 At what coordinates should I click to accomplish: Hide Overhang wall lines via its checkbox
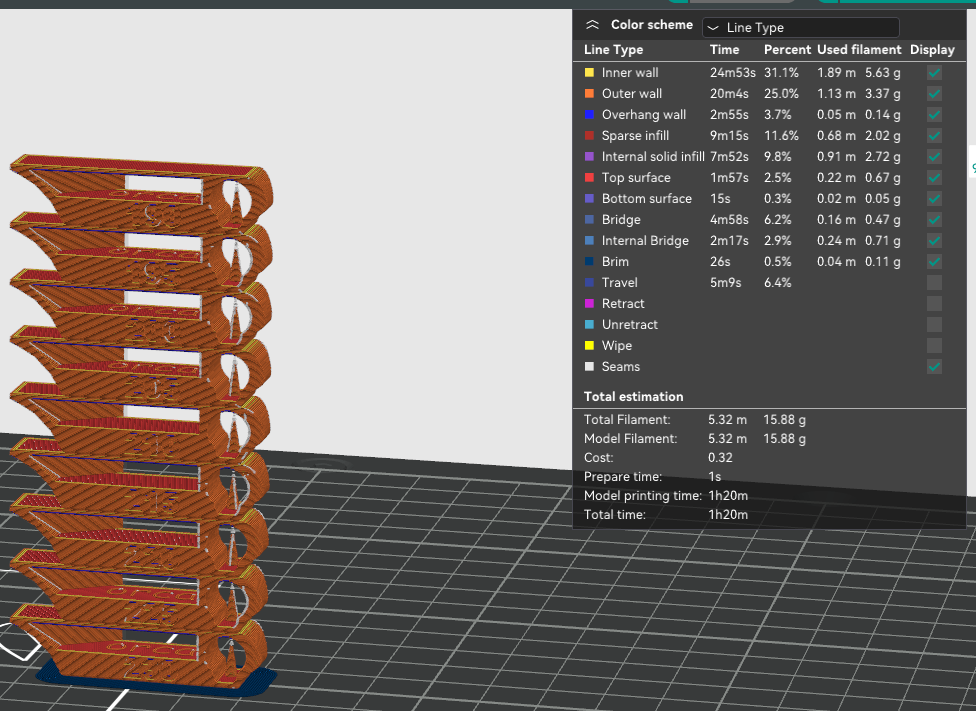pyautogui.click(x=934, y=115)
